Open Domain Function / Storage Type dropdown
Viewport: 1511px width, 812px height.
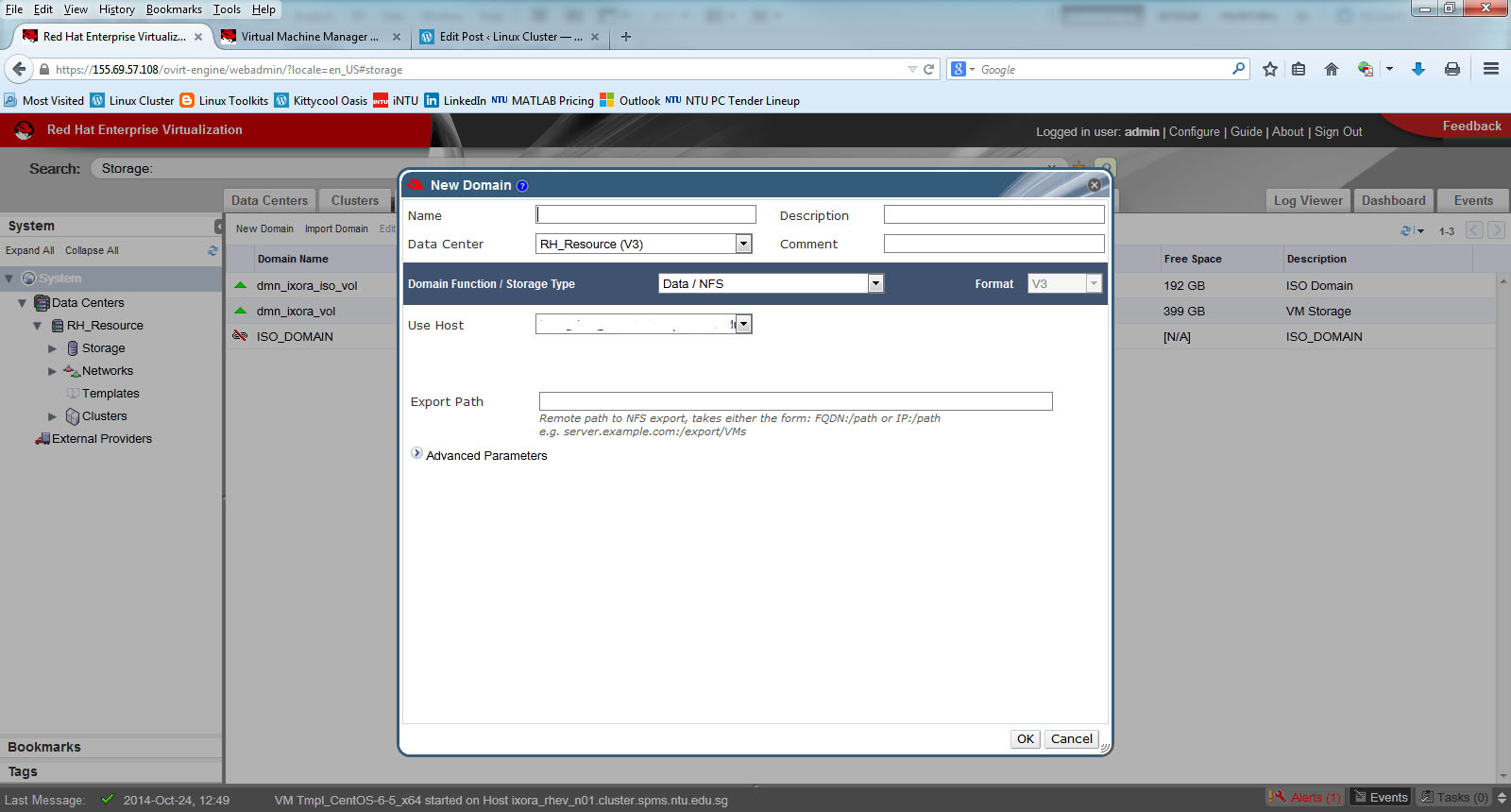(x=875, y=284)
